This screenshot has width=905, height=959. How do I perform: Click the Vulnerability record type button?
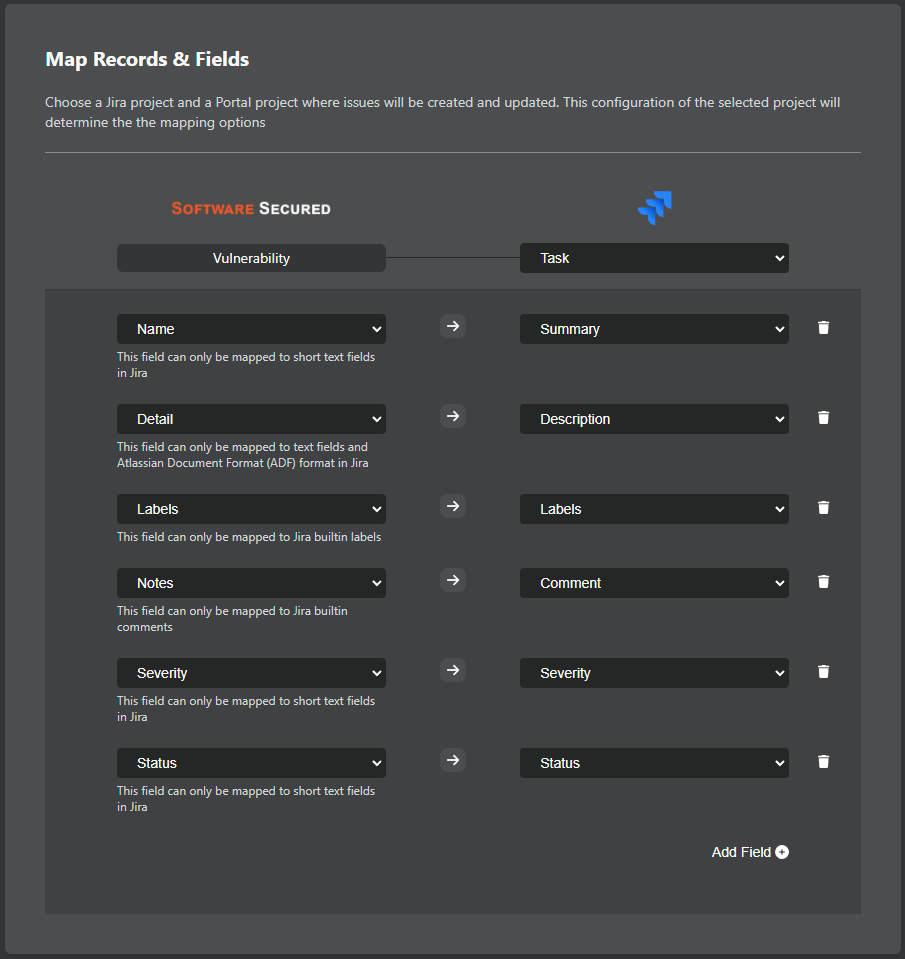[251, 258]
